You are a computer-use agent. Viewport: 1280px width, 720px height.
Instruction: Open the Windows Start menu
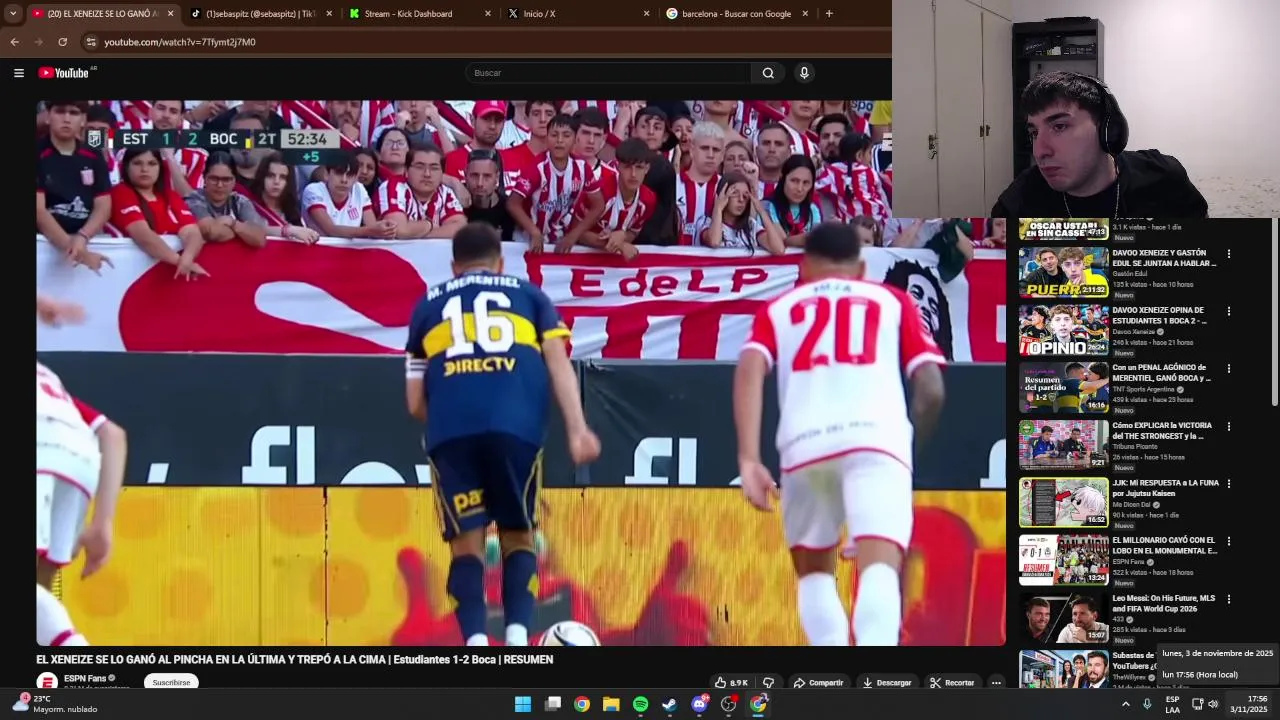pyautogui.click(x=523, y=704)
